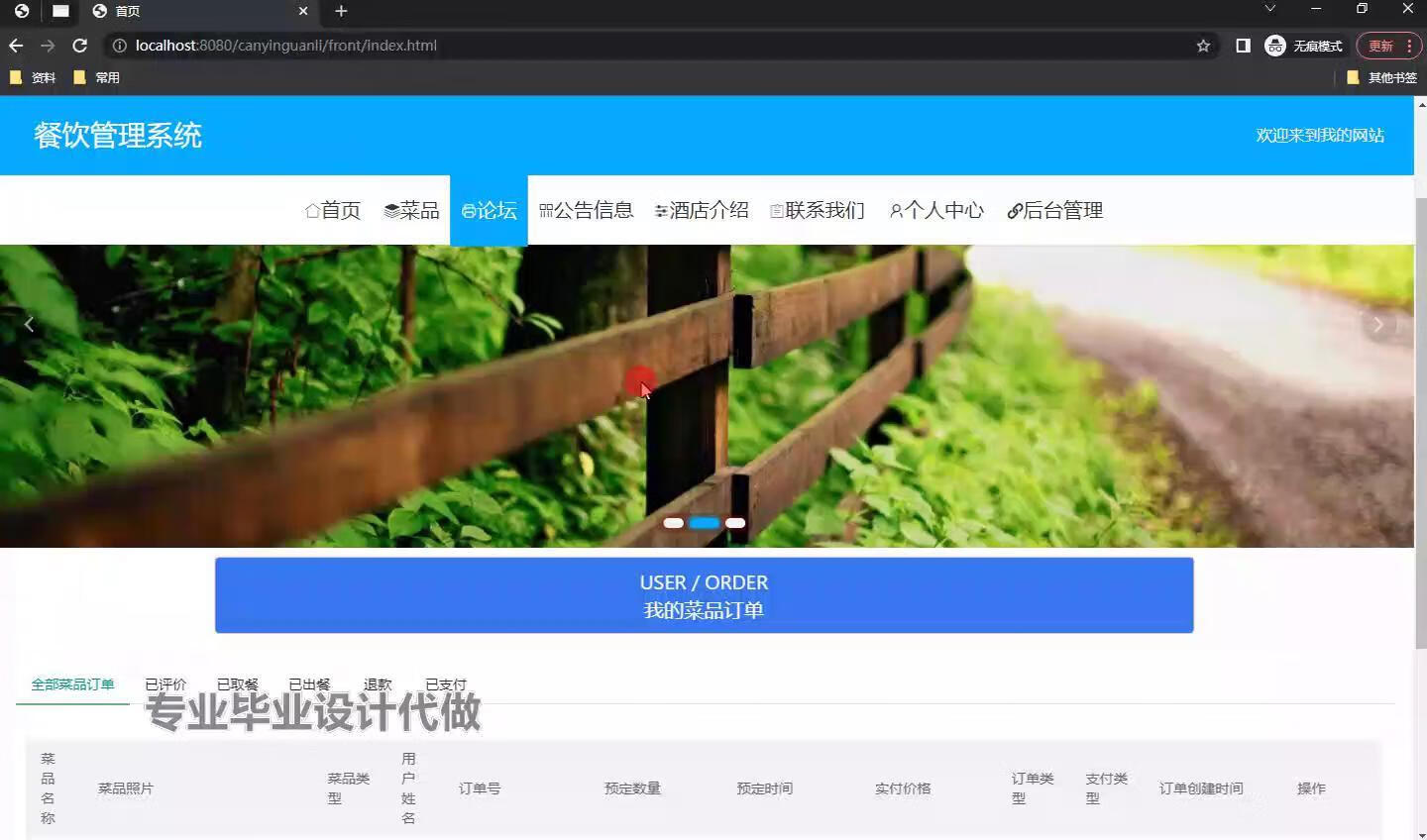Image resolution: width=1427 pixels, height=840 pixels.
Task: Open 公告信息 in navigation menu
Action: tap(586, 210)
